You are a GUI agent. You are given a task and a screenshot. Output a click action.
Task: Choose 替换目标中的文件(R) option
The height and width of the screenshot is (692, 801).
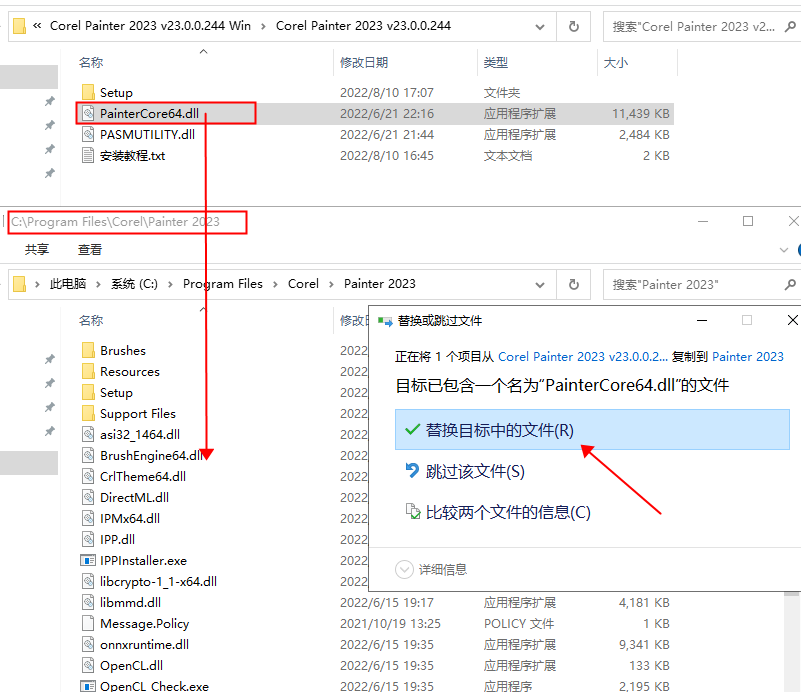(x=499, y=430)
